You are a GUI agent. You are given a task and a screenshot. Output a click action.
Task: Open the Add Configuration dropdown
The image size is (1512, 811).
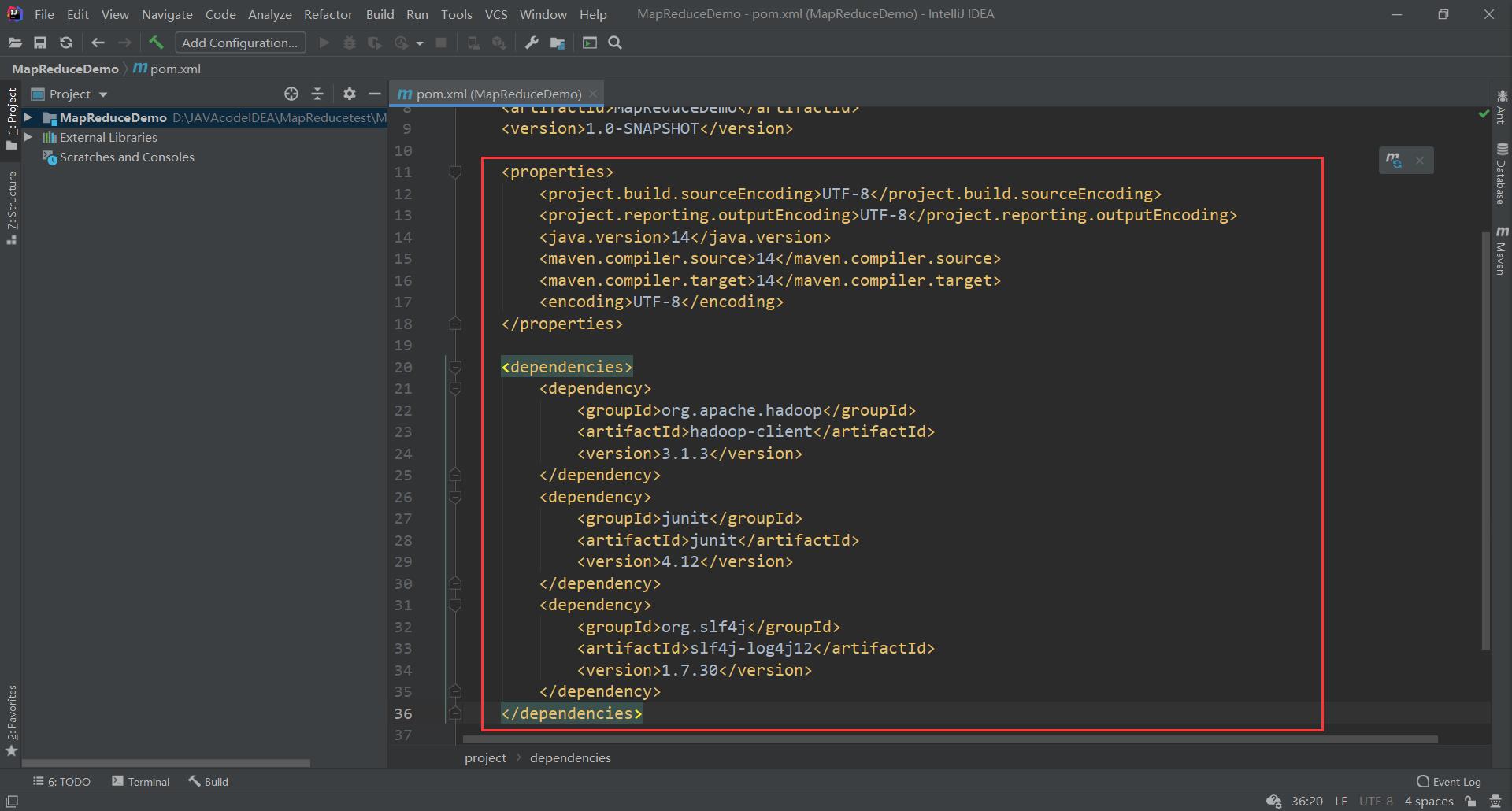[x=240, y=43]
